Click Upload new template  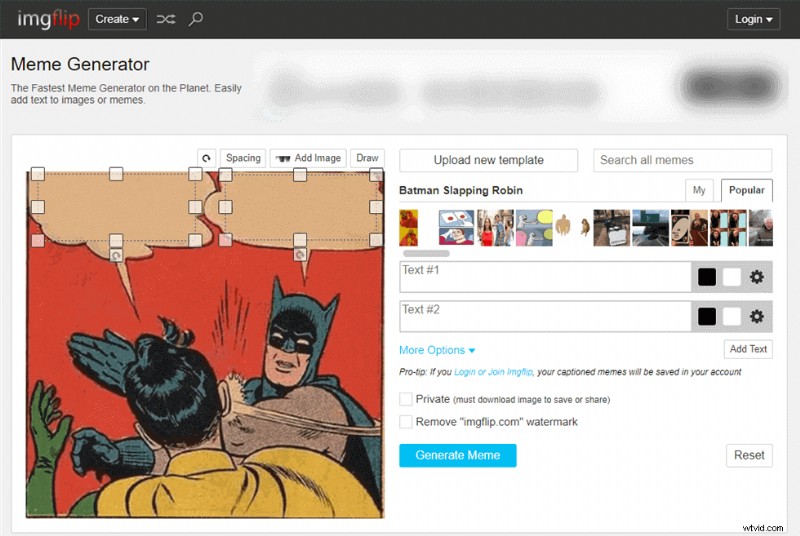click(488, 160)
